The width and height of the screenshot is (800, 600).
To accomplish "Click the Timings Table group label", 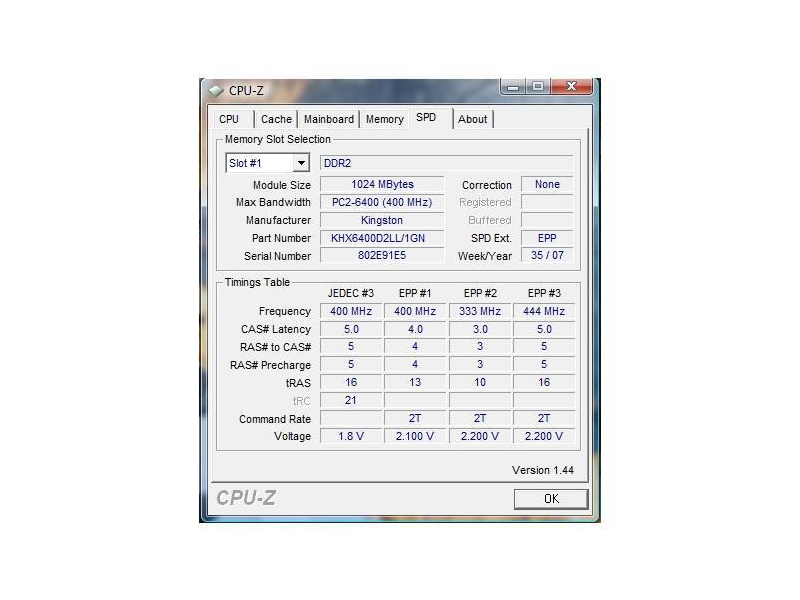I will (x=257, y=282).
